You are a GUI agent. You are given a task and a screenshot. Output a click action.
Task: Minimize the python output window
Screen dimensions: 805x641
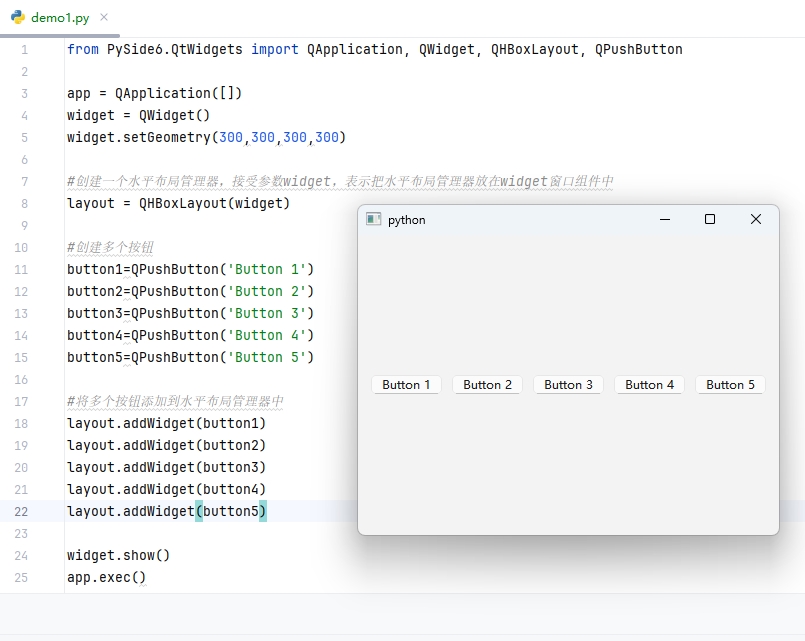coord(664,219)
